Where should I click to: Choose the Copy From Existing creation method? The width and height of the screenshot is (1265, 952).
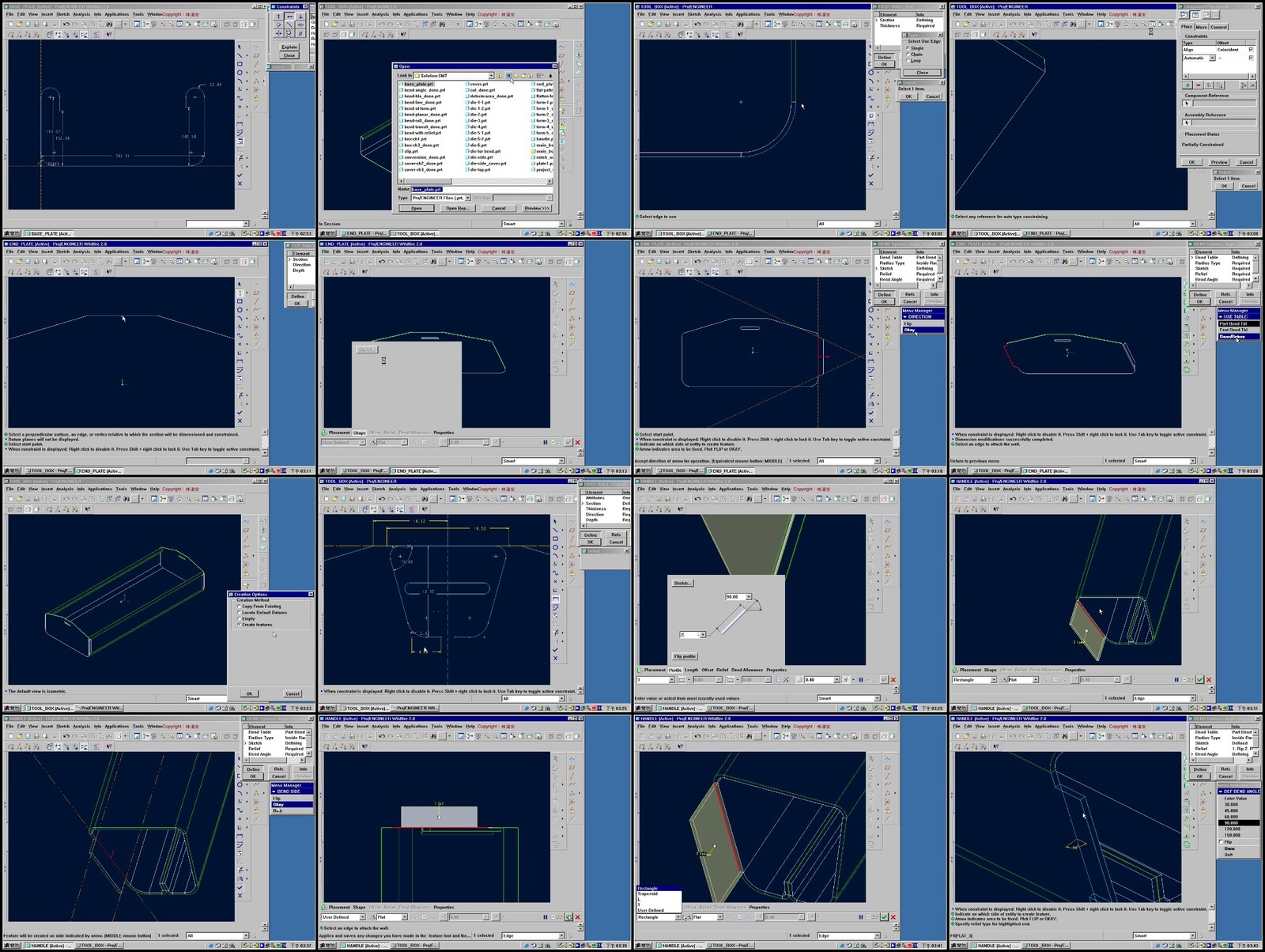pos(240,606)
